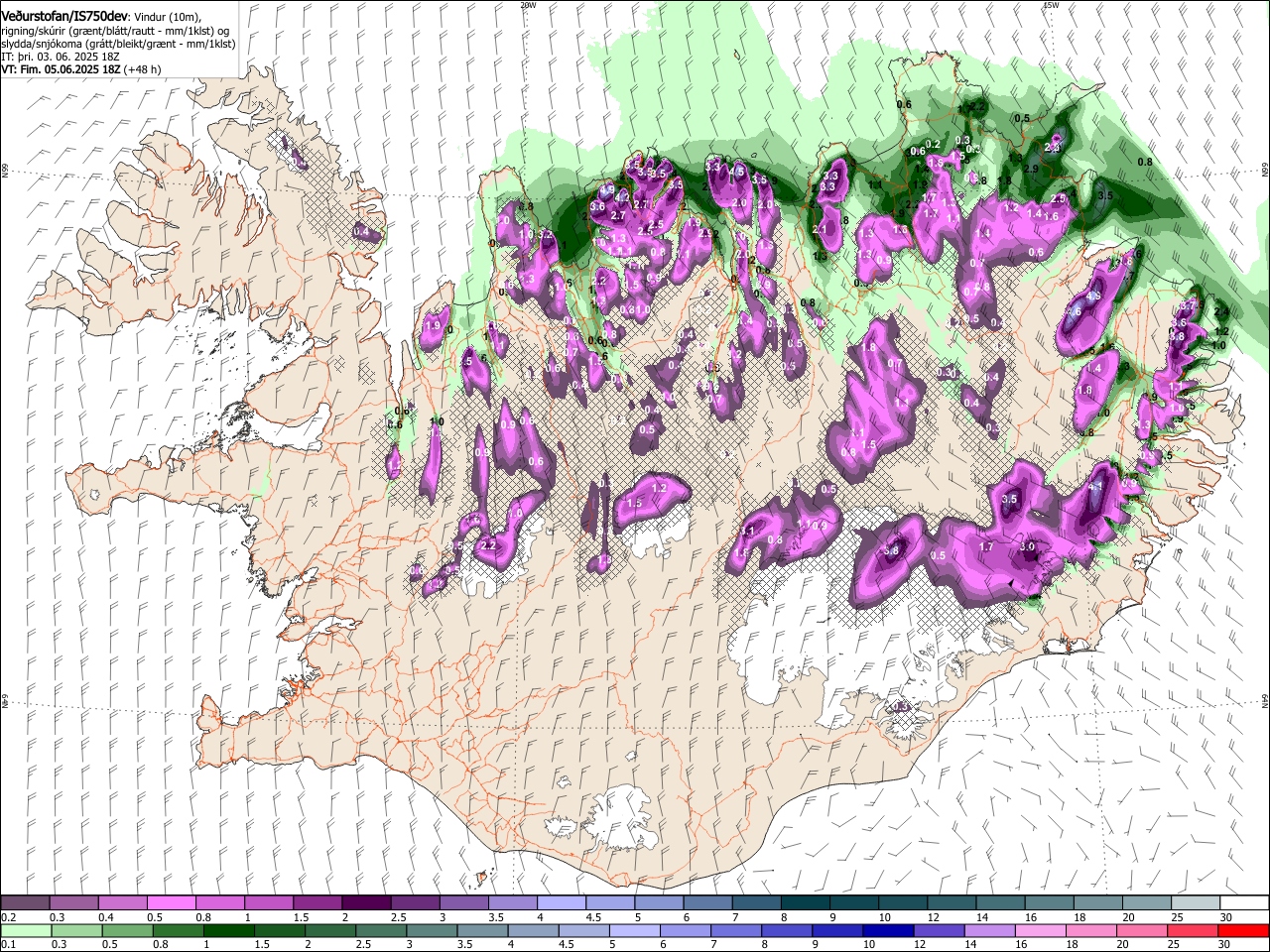The image size is (1270, 952).
Task: Select the initial time line 'IT: þri. 03. 06. 2025 18Z'
Action: pyautogui.click(x=60, y=58)
